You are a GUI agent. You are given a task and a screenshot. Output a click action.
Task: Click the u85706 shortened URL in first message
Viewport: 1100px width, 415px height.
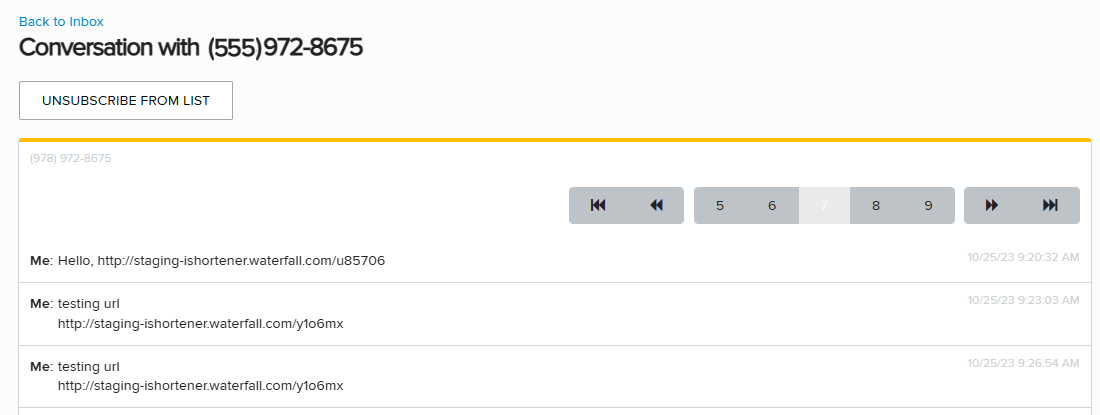pyautogui.click(x=241, y=261)
